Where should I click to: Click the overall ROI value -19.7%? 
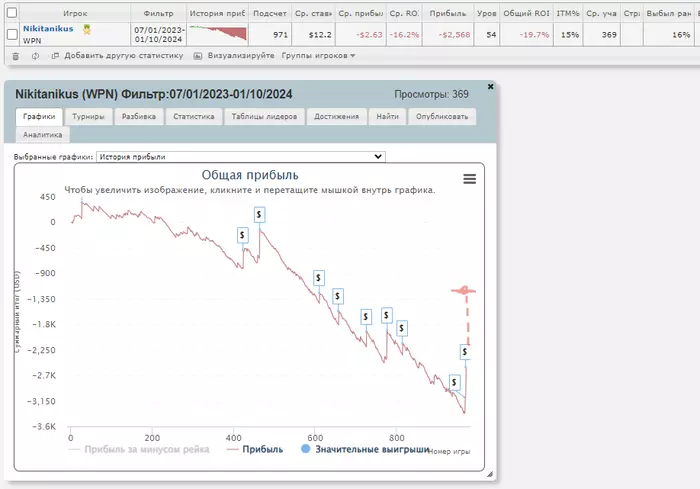tap(534, 35)
